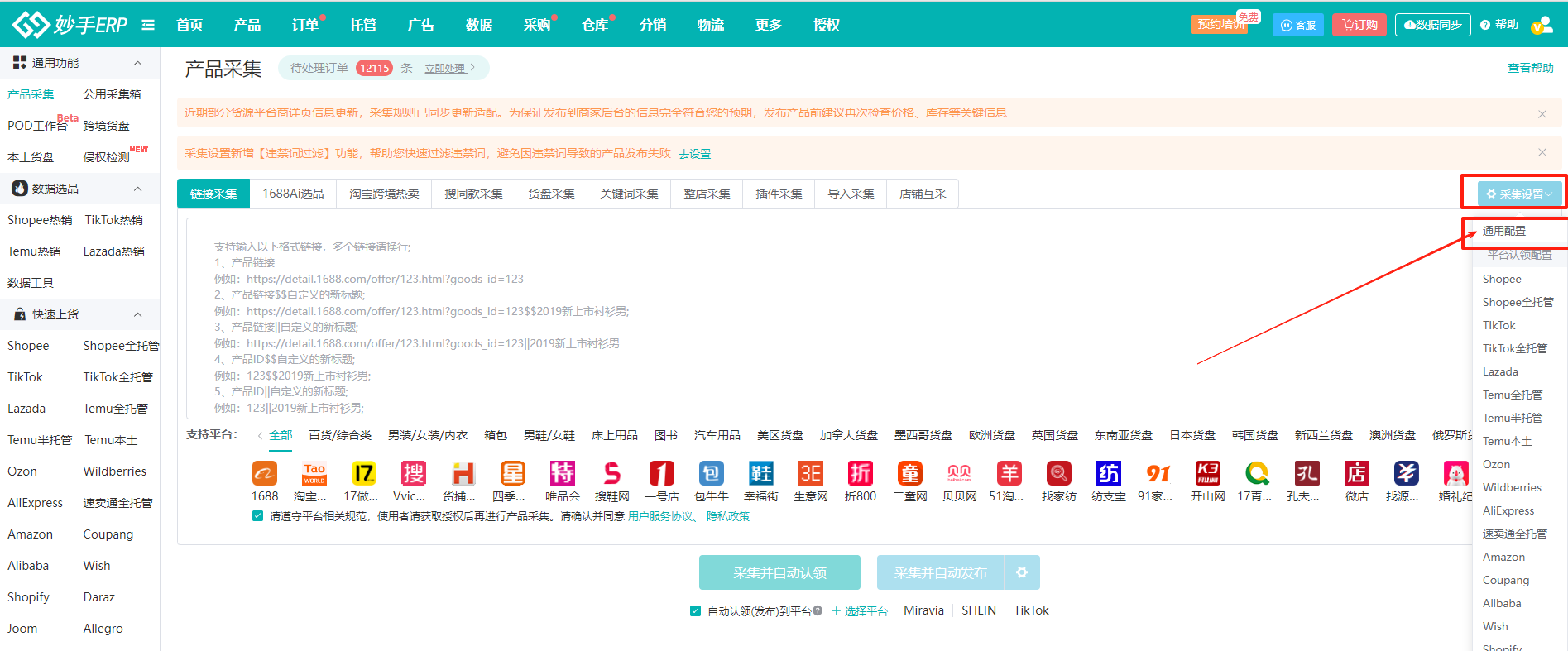The image size is (1568, 651).
Task: Click the 选择平台 link
Action: point(860,611)
